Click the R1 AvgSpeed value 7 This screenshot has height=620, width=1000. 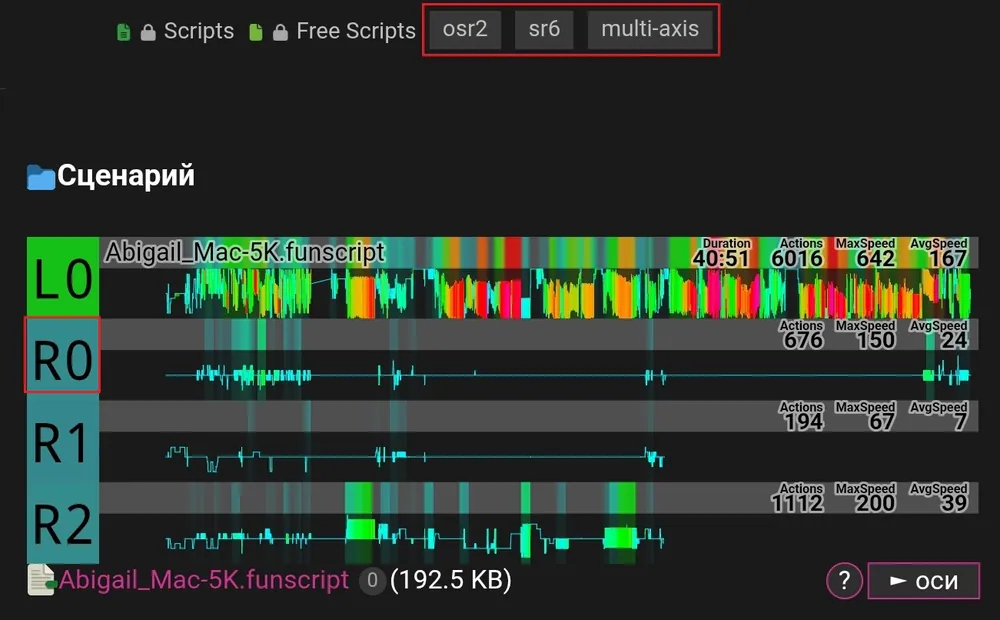tap(961, 422)
